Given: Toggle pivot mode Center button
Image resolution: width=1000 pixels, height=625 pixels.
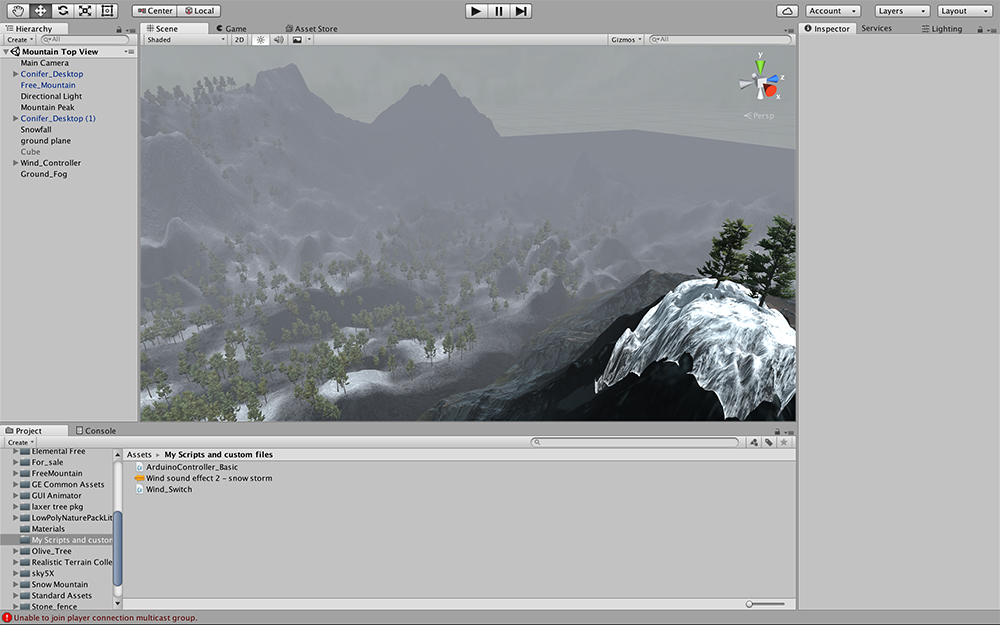Looking at the screenshot, I should [154, 11].
